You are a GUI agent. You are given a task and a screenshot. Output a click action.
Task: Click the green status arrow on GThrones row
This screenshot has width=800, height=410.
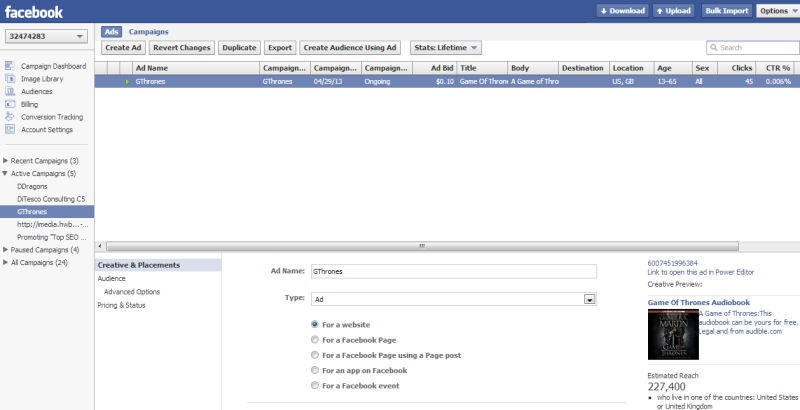pyautogui.click(x=127, y=82)
